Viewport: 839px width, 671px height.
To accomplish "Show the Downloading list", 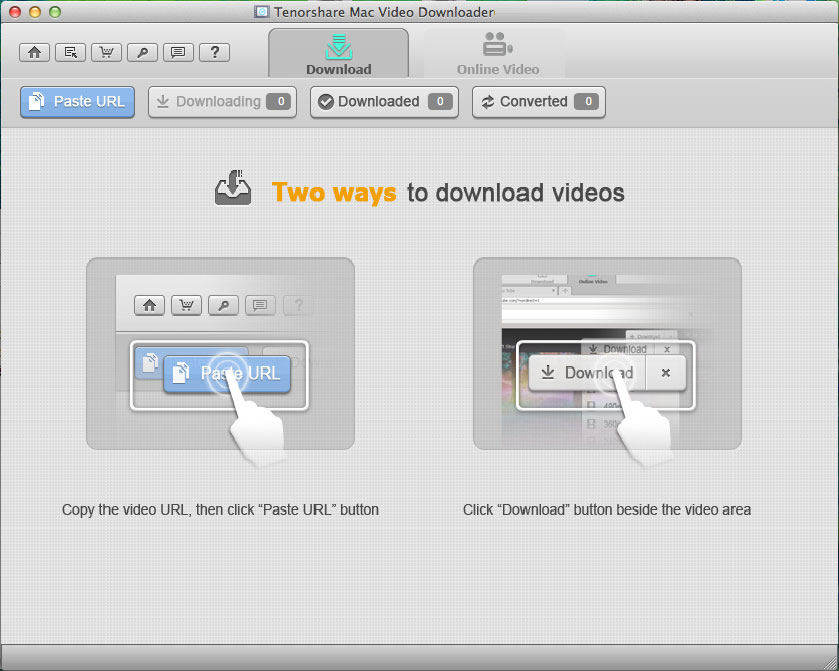I will point(222,102).
